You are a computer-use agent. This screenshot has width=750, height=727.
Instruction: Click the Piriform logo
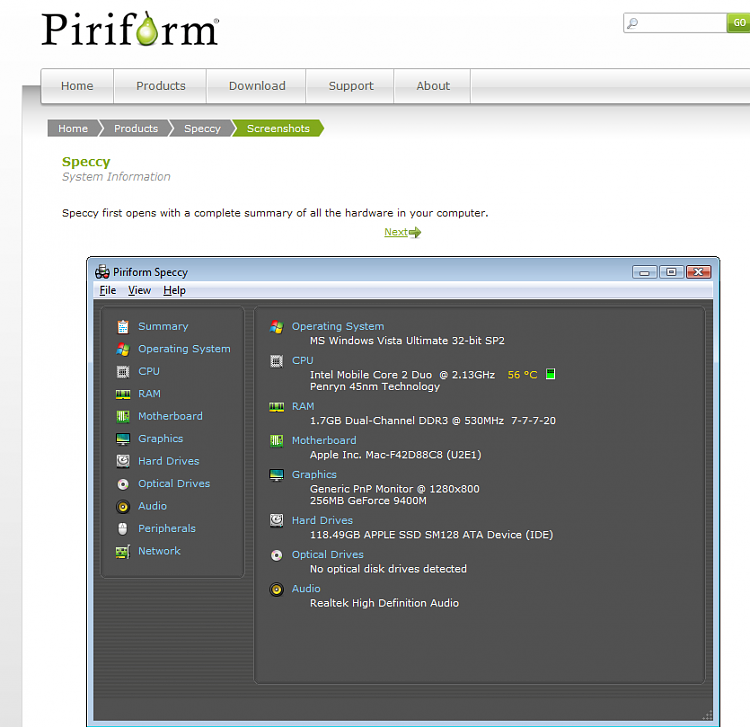tap(130, 29)
